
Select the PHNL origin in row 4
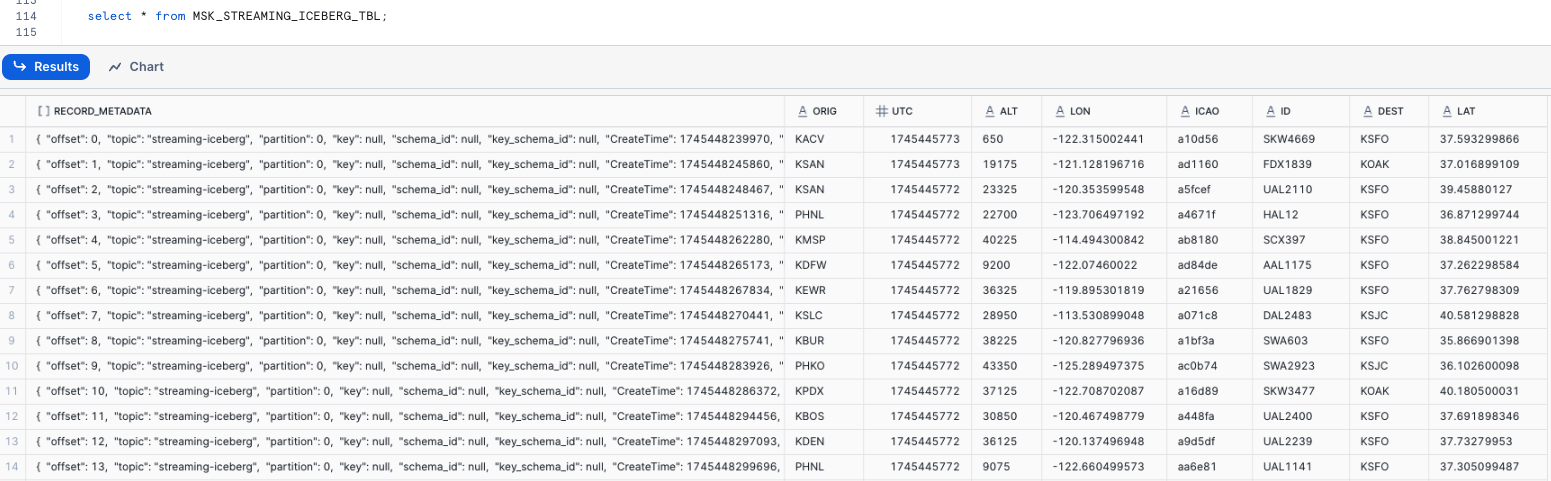click(x=824, y=215)
